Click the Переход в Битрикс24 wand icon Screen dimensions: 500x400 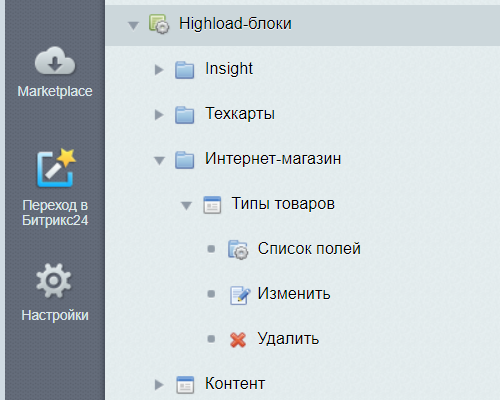coord(56,168)
